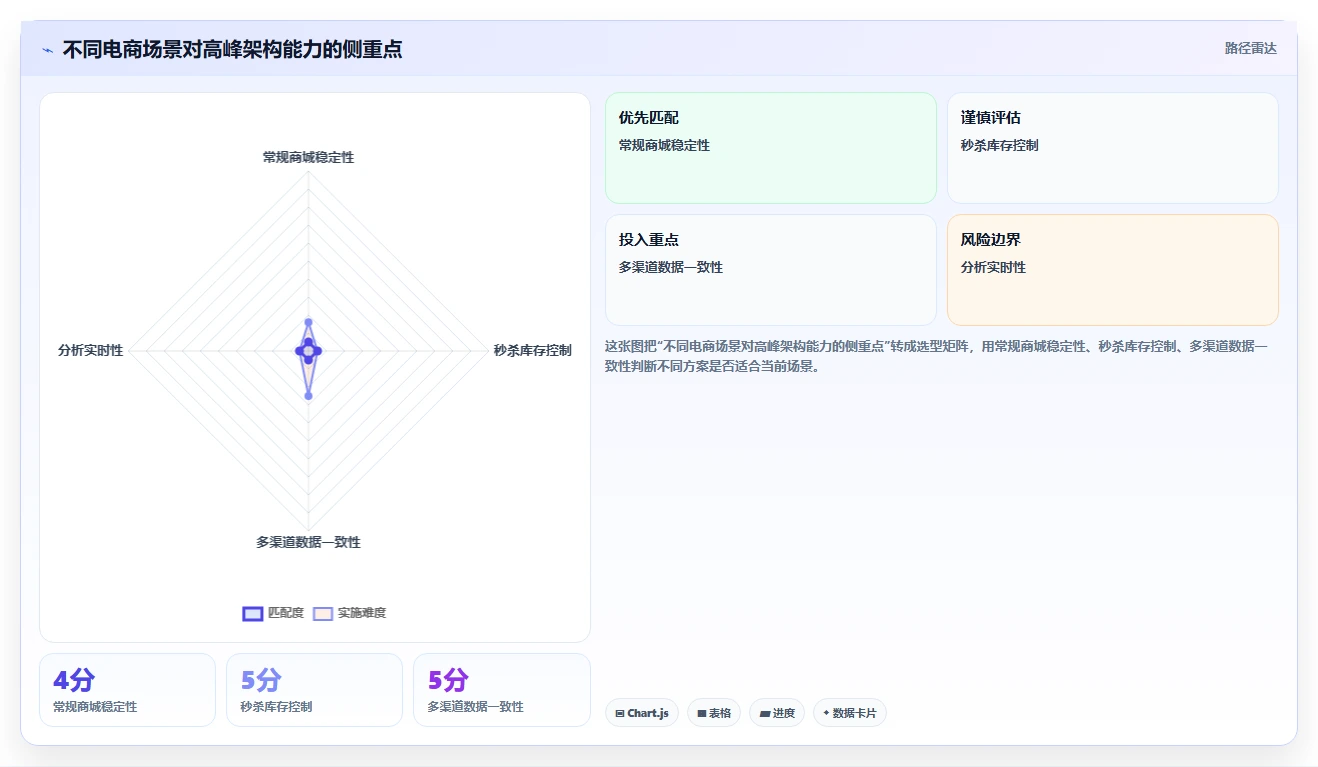Viewport: 1318px width, 767px height.
Task: Click the 实施难度 legend color box
Action: point(323,613)
